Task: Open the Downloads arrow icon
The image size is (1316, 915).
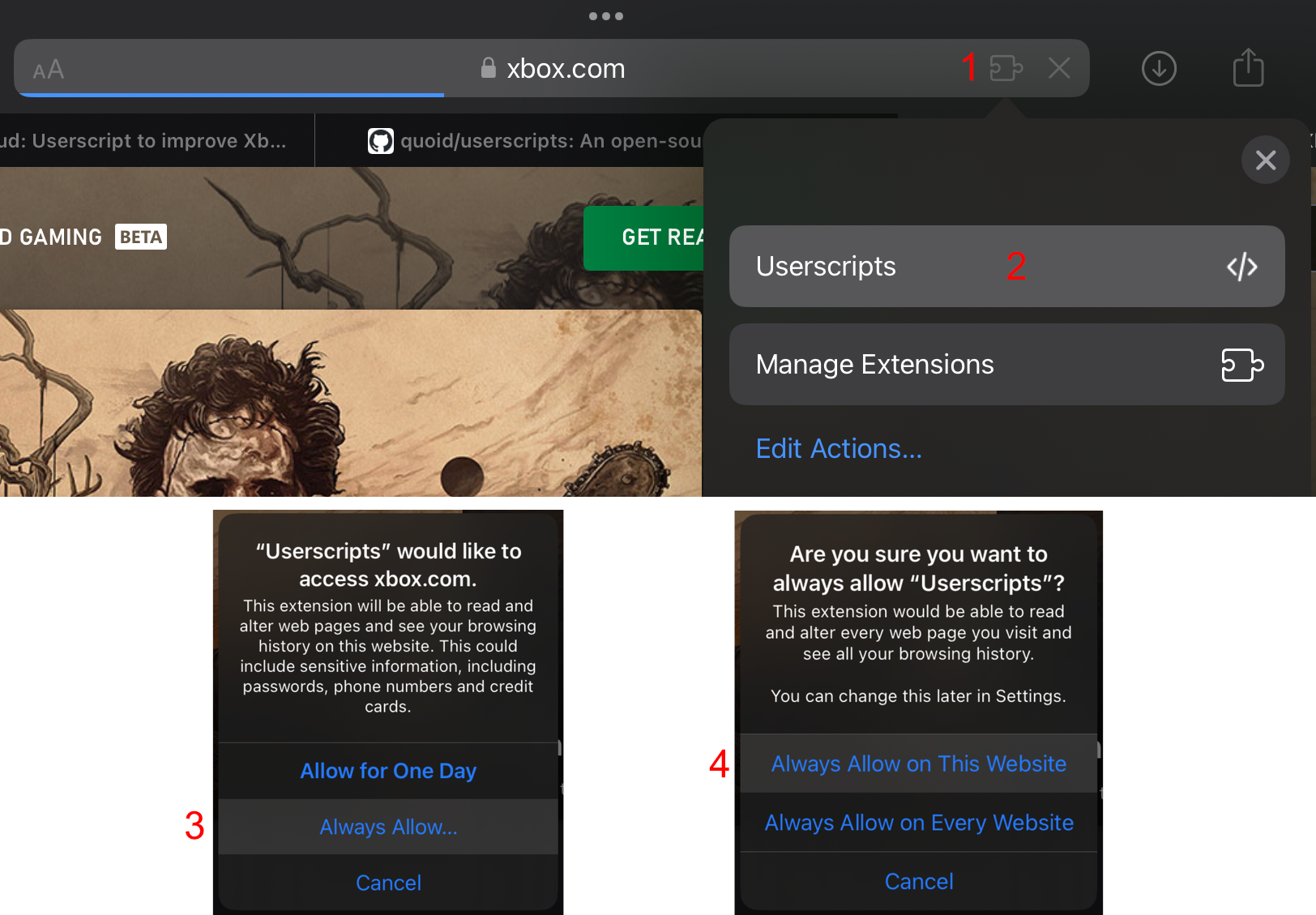Action: (1159, 68)
